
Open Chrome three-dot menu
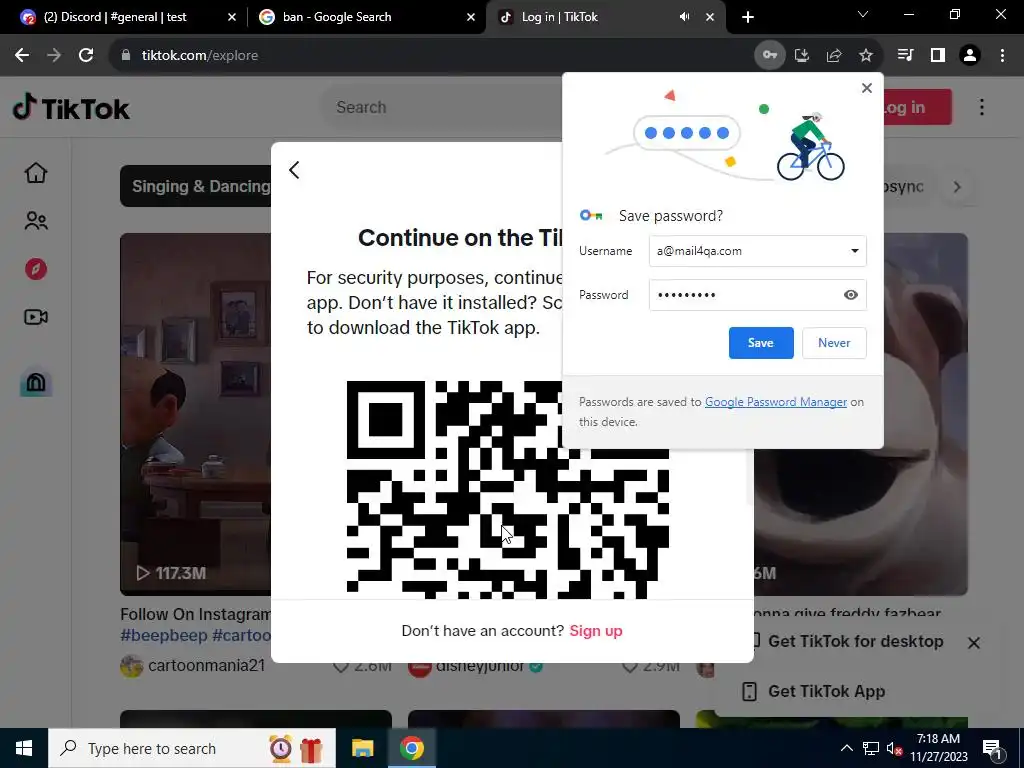click(1002, 56)
